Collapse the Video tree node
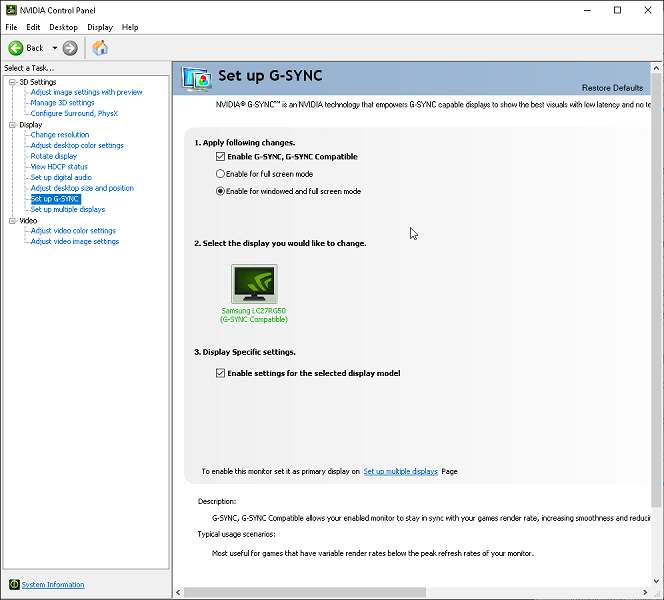 12,221
